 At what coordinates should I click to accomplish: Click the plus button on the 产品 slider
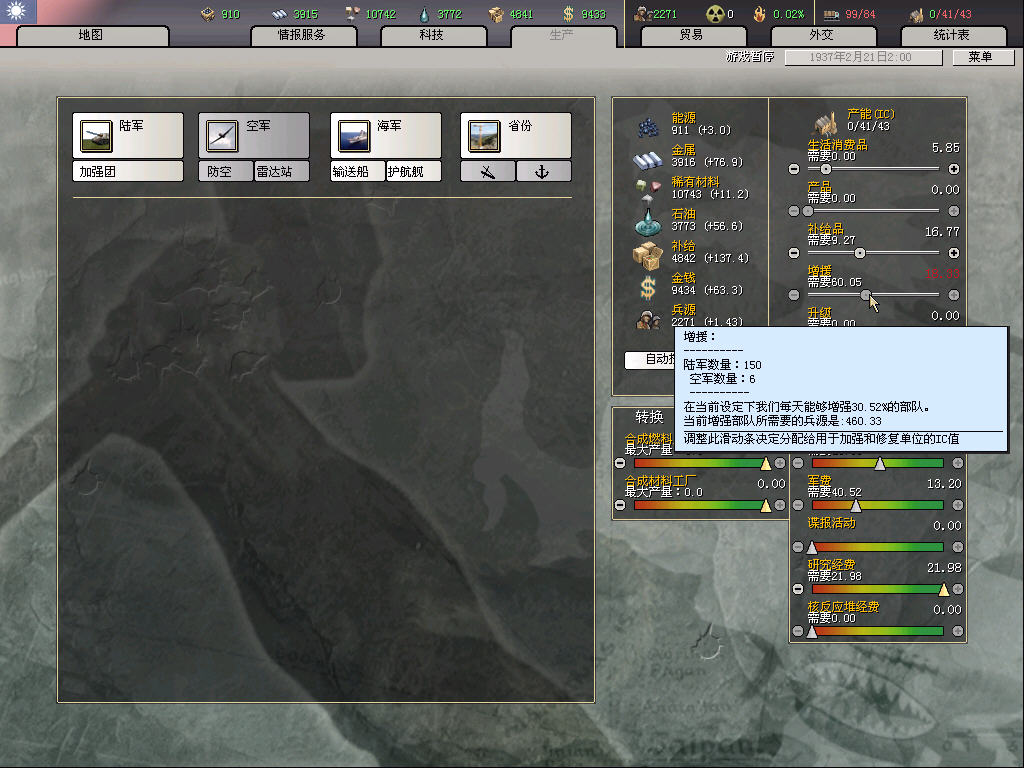(953, 211)
